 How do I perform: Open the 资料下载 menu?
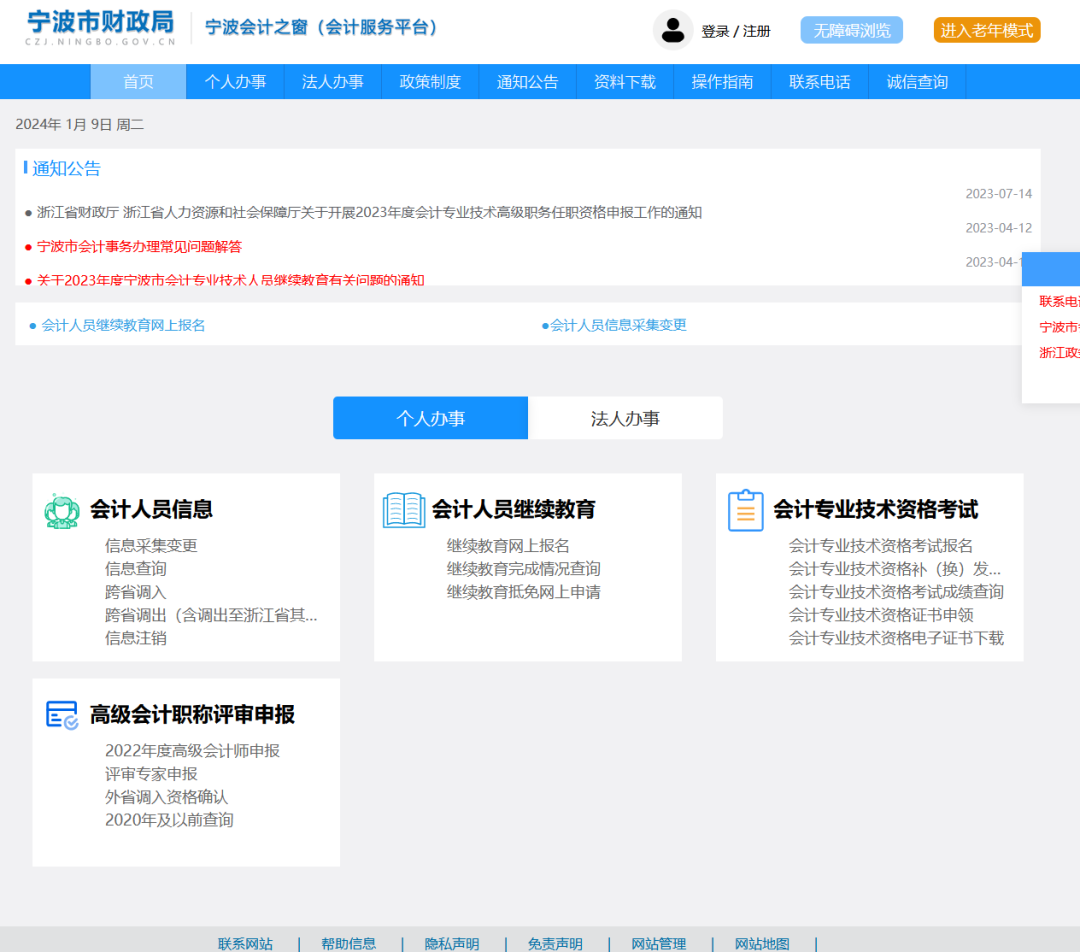tap(625, 81)
